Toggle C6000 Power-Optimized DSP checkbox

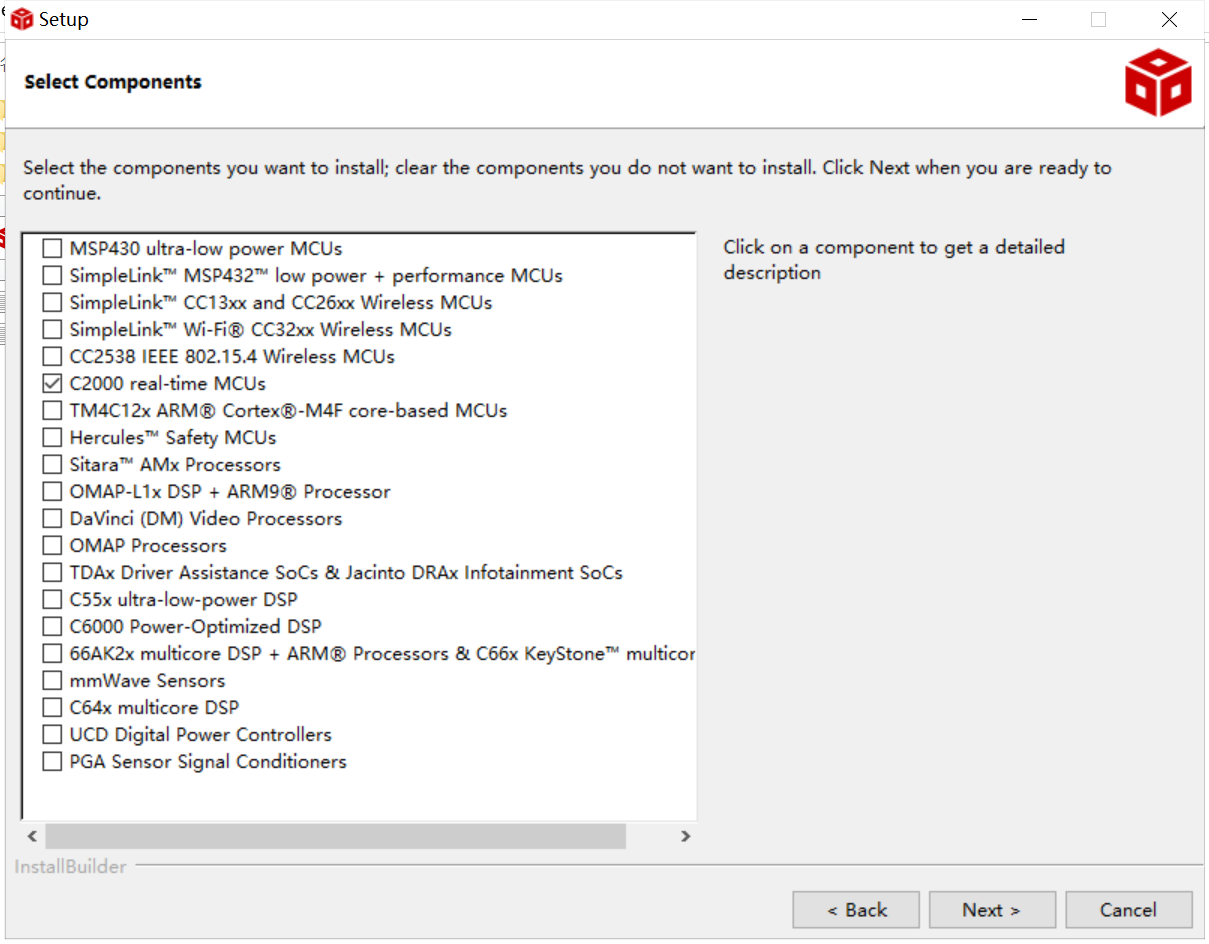pyautogui.click(x=52, y=626)
